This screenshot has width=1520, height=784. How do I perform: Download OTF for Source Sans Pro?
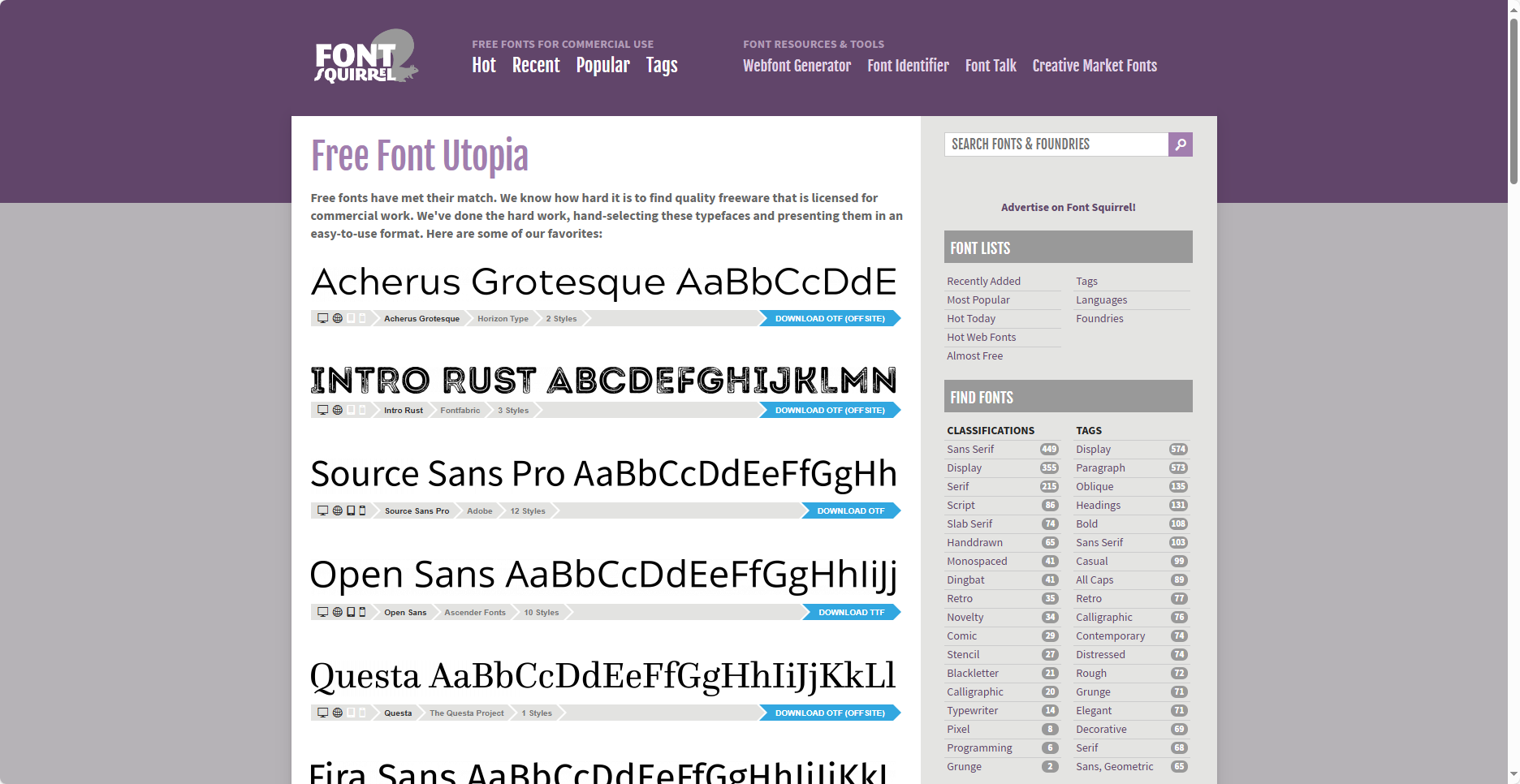[x=849, y=510]
